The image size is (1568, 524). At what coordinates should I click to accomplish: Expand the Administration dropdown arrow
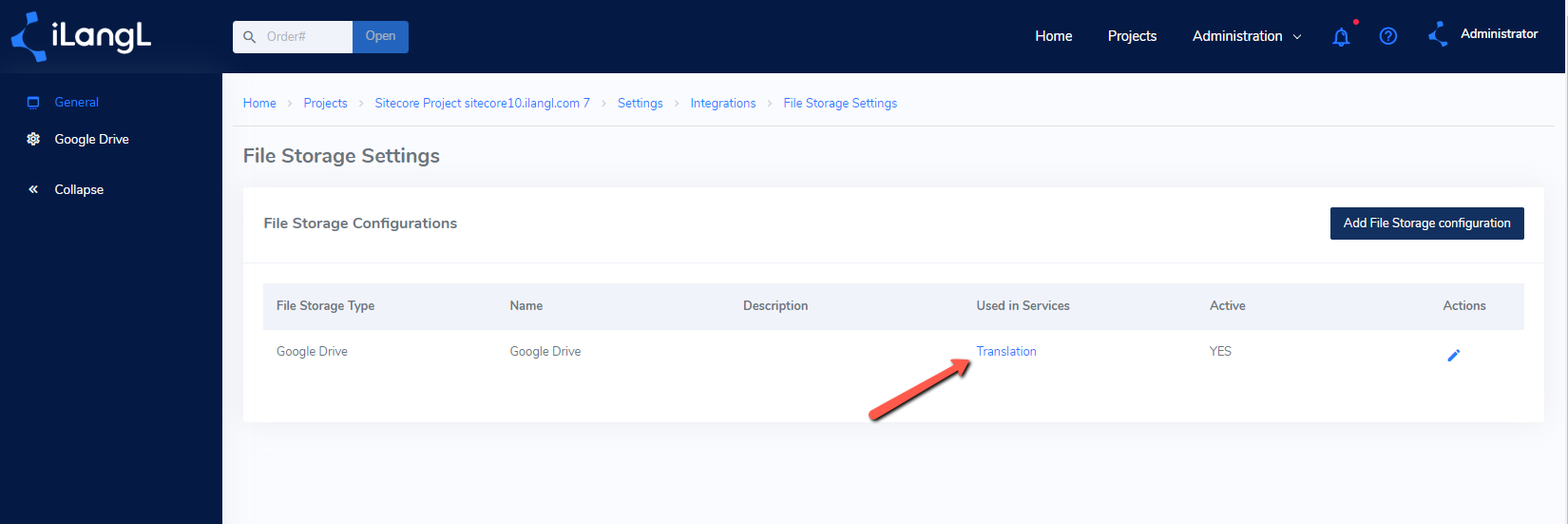pyautogui.click(x=1297, y=37)
